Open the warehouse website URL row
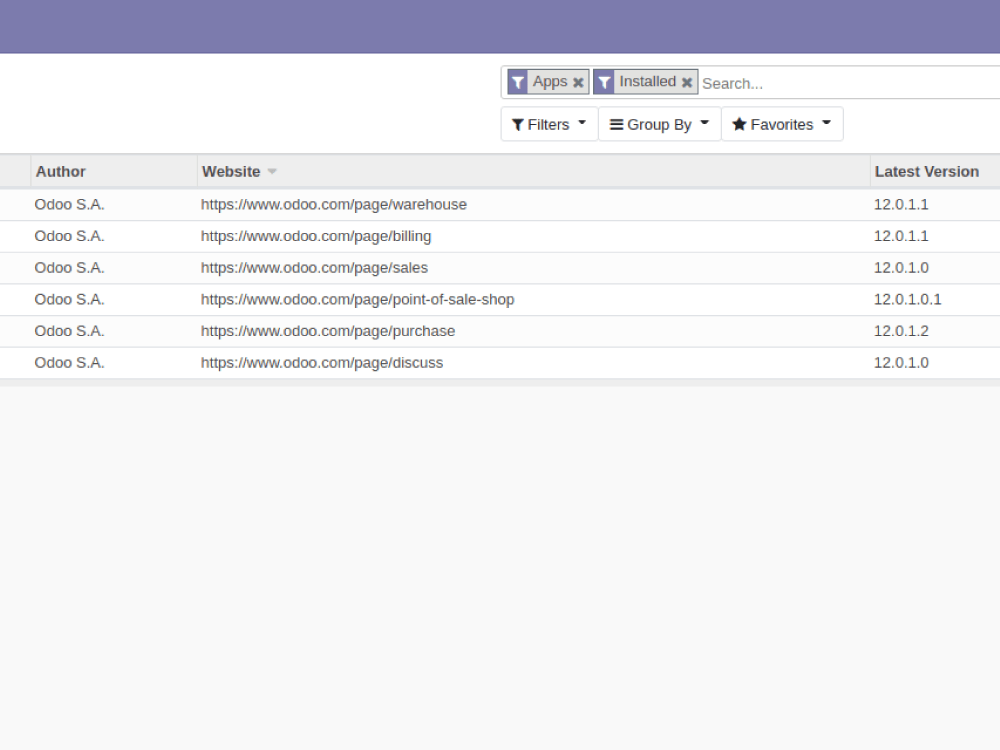 point(334,205)
